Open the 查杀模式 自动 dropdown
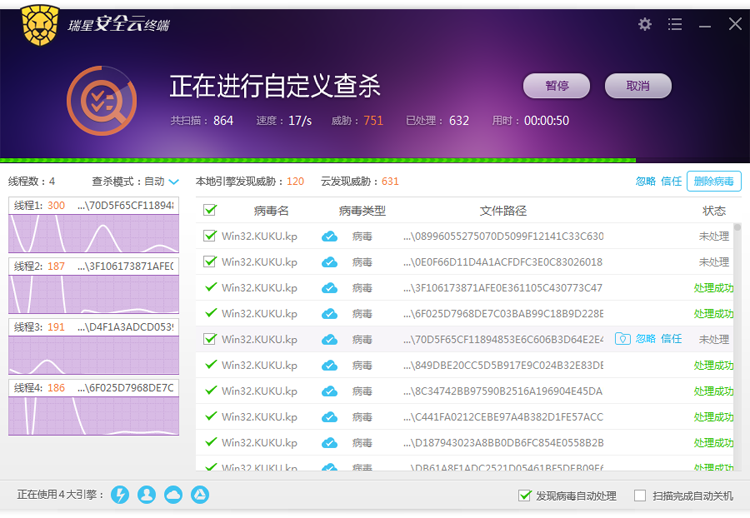 click(174, 182)
